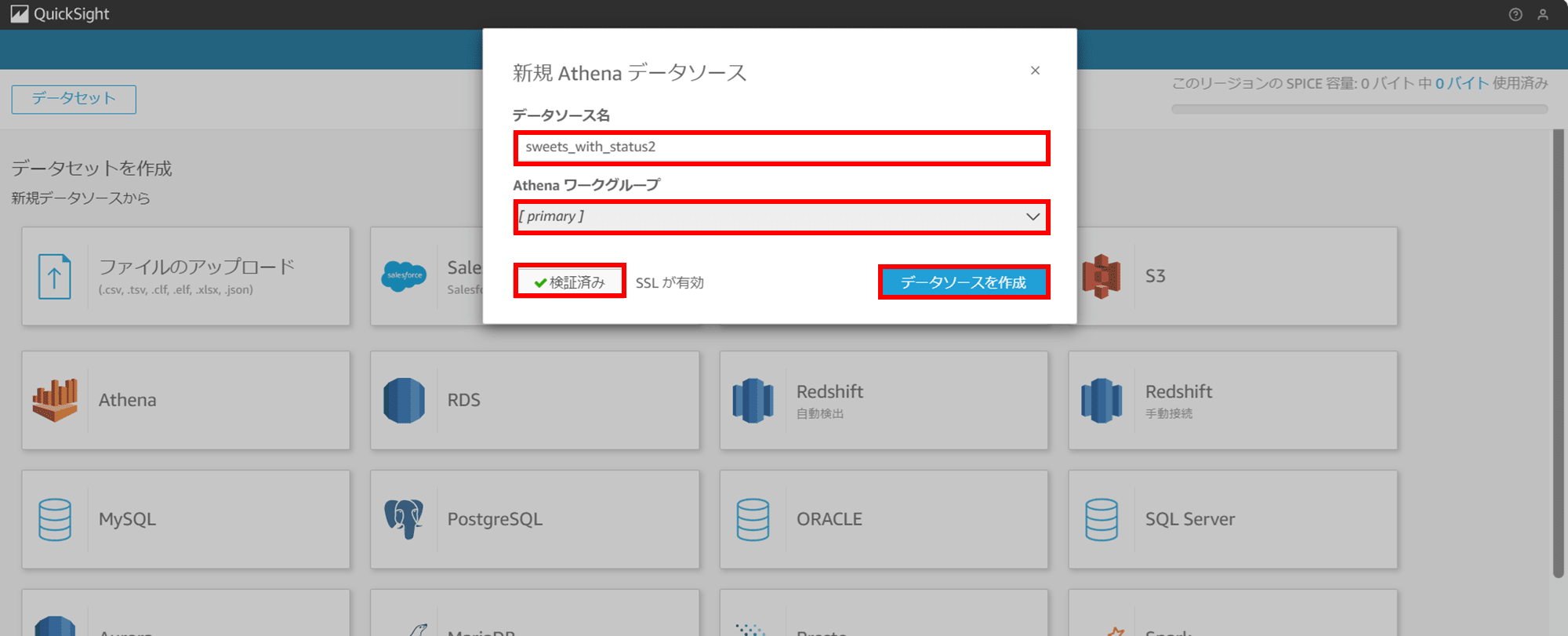Click the Redshift manual connect (手動接続) icon

(x=1102, y=400)
